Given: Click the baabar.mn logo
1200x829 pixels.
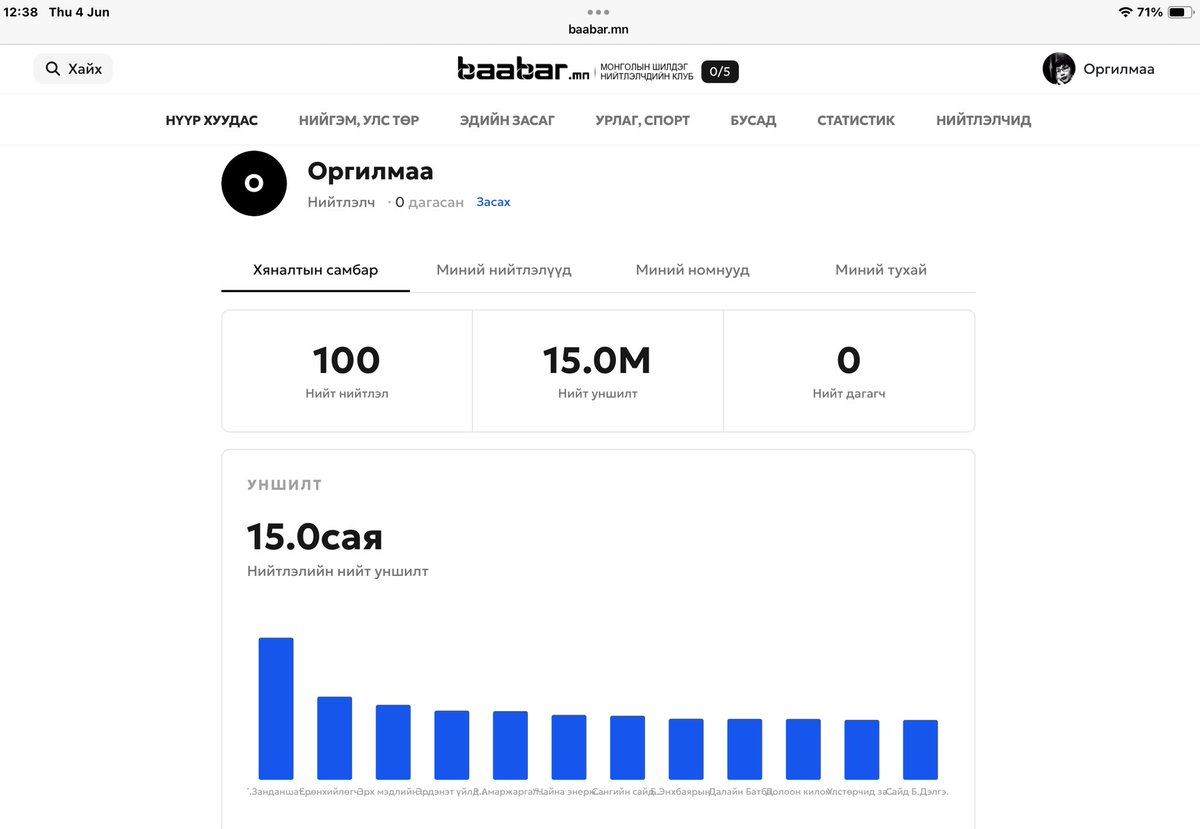Looking at the screenshot, I should click(x=524, y=69).
